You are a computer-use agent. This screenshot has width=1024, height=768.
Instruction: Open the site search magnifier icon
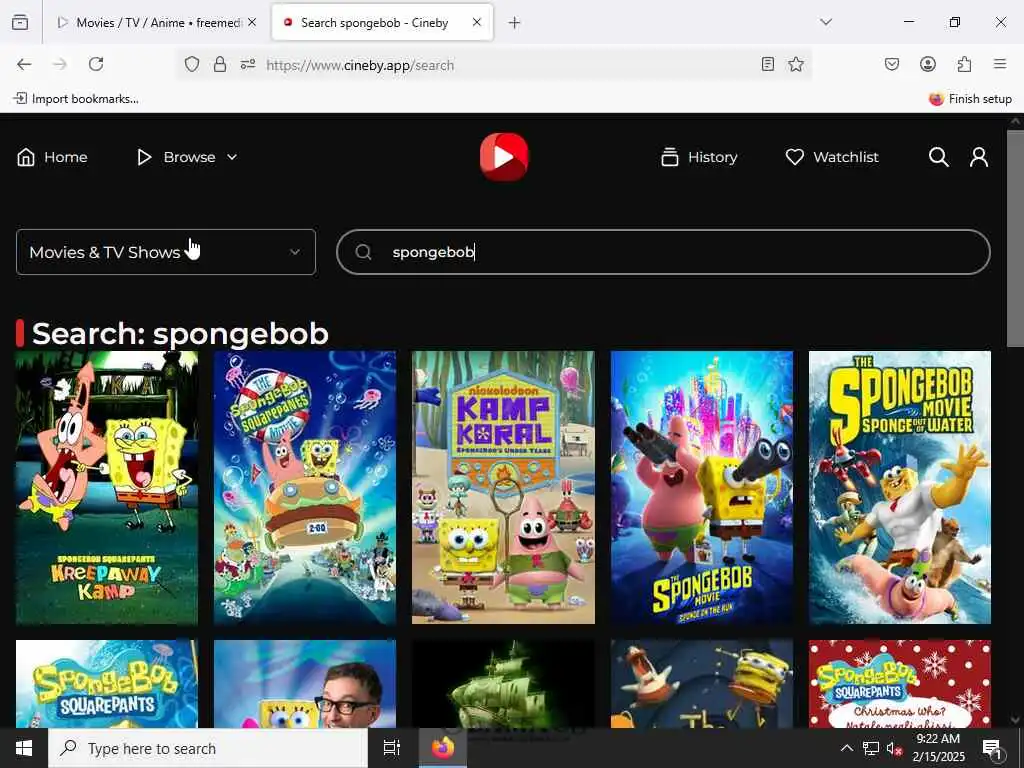tap(938, 157)
